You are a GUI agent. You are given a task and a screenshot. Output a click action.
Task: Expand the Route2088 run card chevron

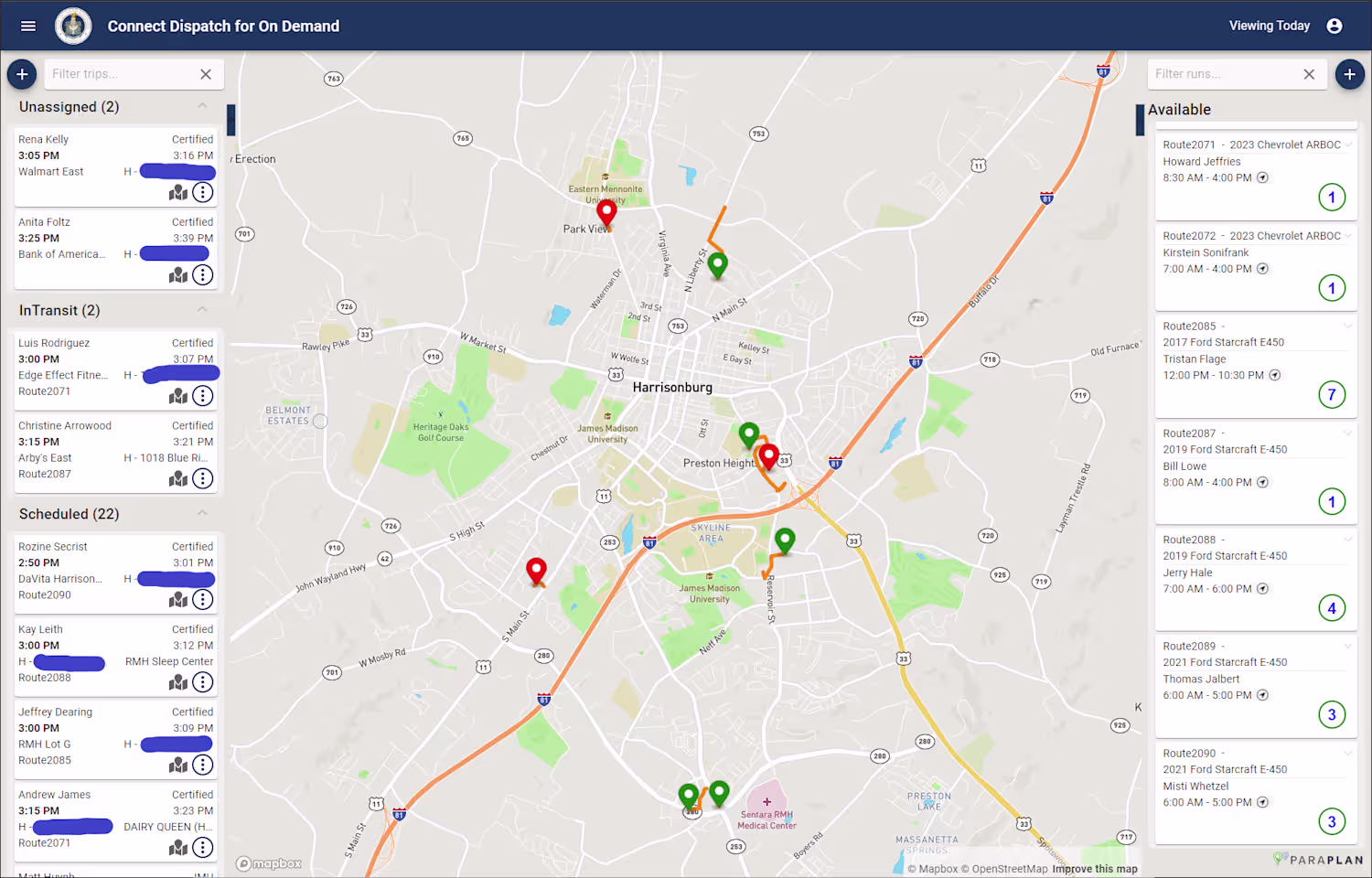1348,540
